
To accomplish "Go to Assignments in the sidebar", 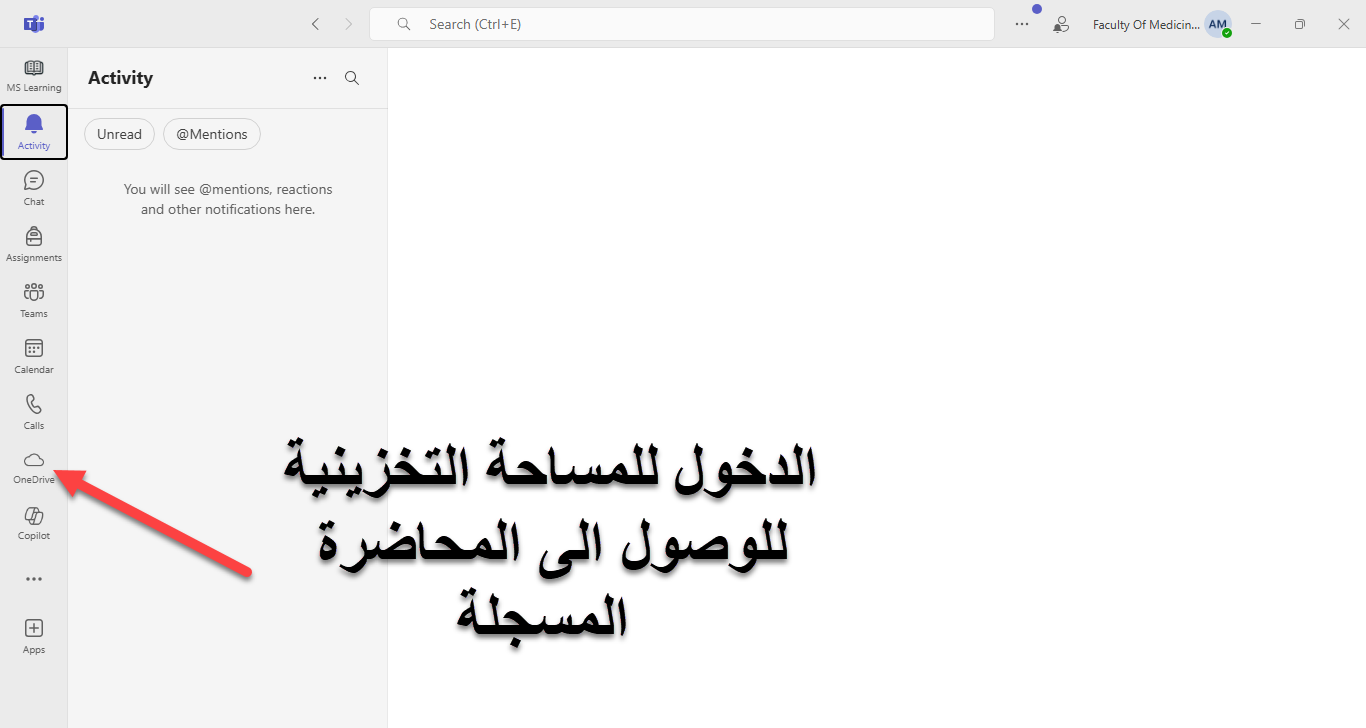I will tap(34, 244).
